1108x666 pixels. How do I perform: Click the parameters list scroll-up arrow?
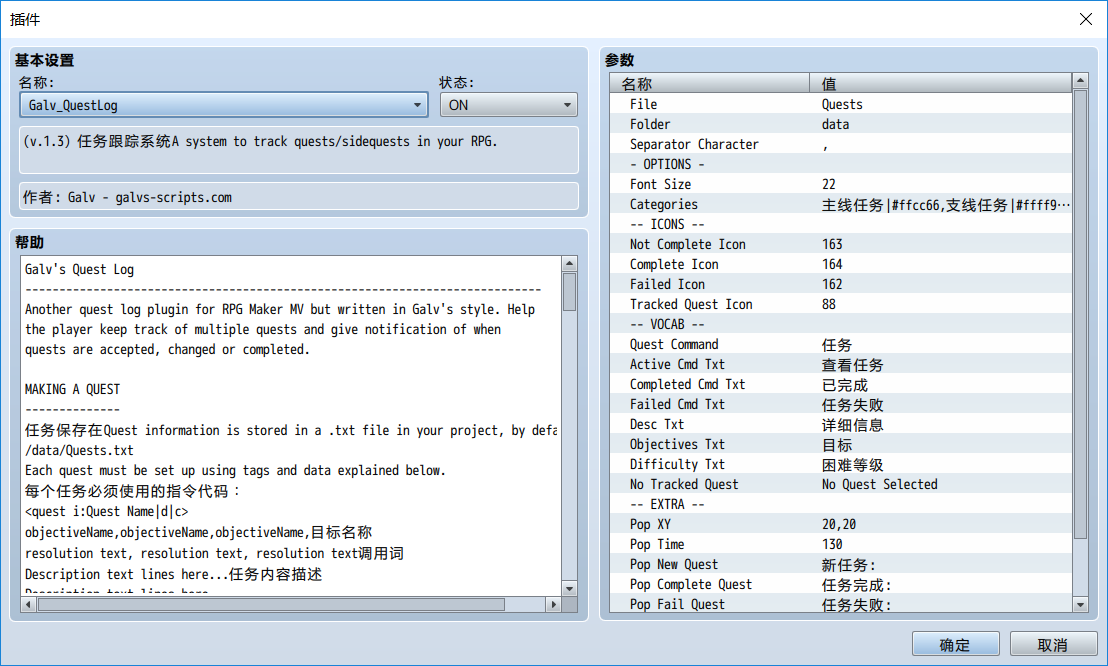(x=1080, y=81)
